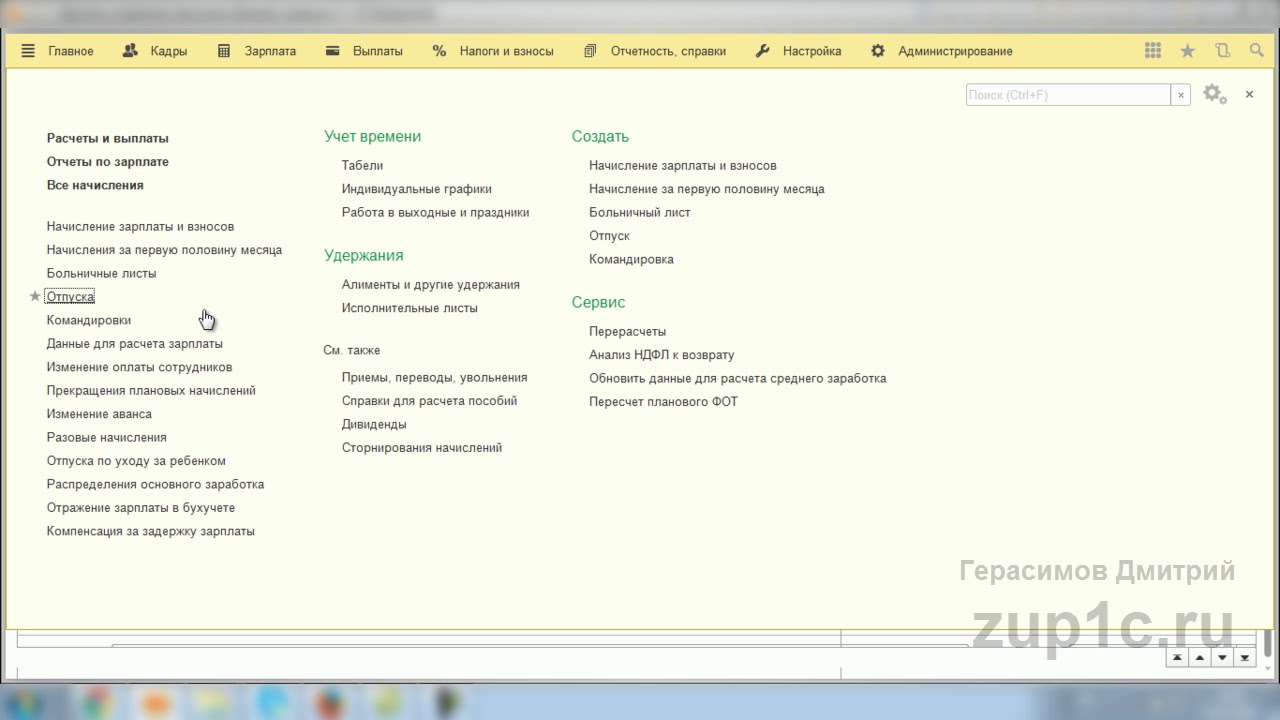Open Обновить данные для расчета среднего заработка
Image resolution: width=1280 pixels, height=720 pixels.
pos(738,378)
